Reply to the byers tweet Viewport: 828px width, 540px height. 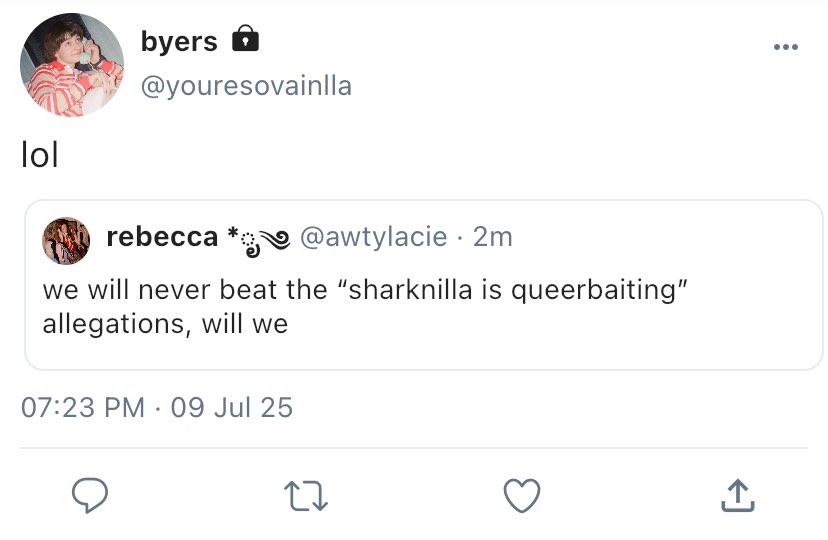(x=89, y=494)
